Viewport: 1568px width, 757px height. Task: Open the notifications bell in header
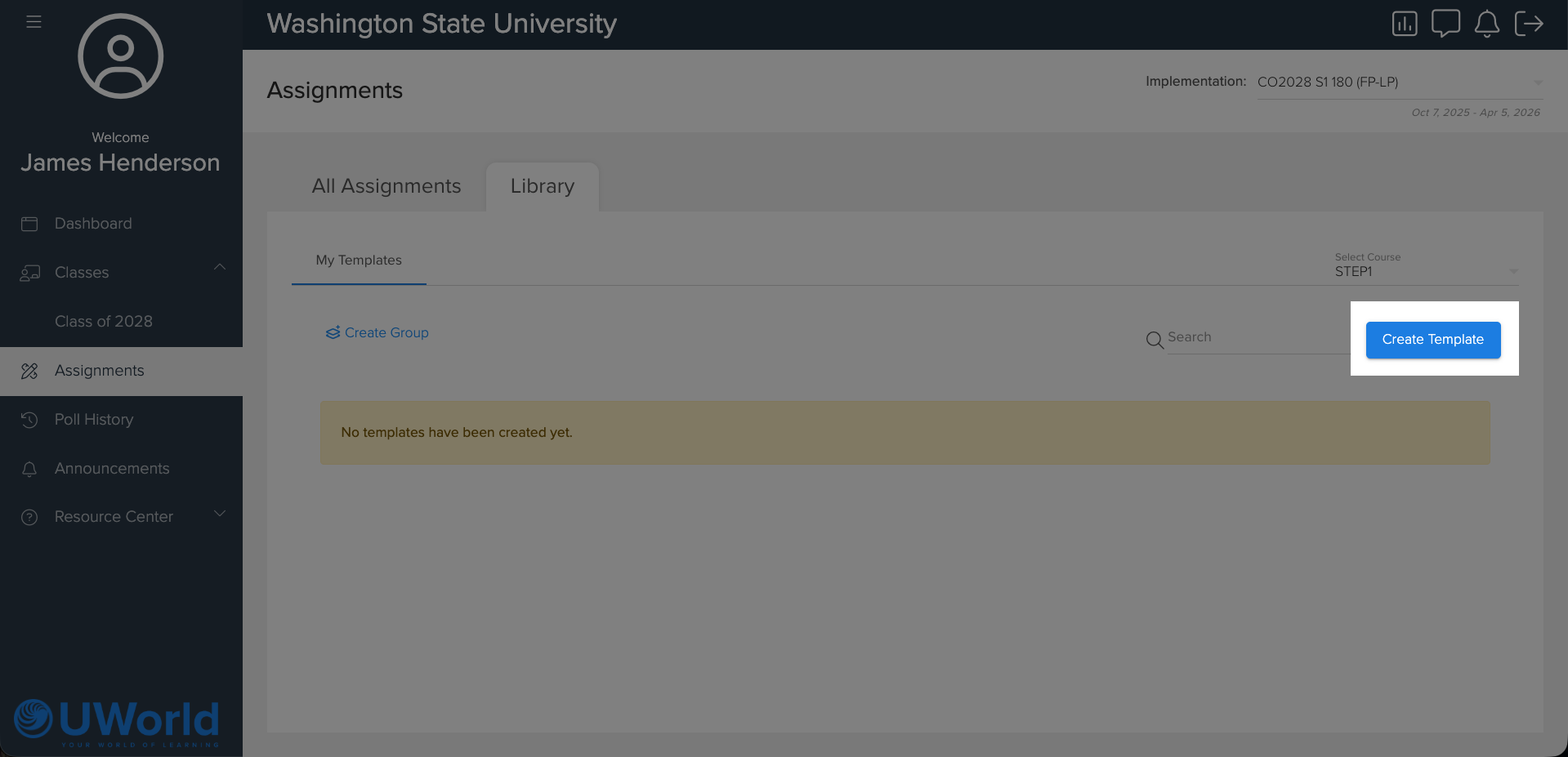(1486, 24)
